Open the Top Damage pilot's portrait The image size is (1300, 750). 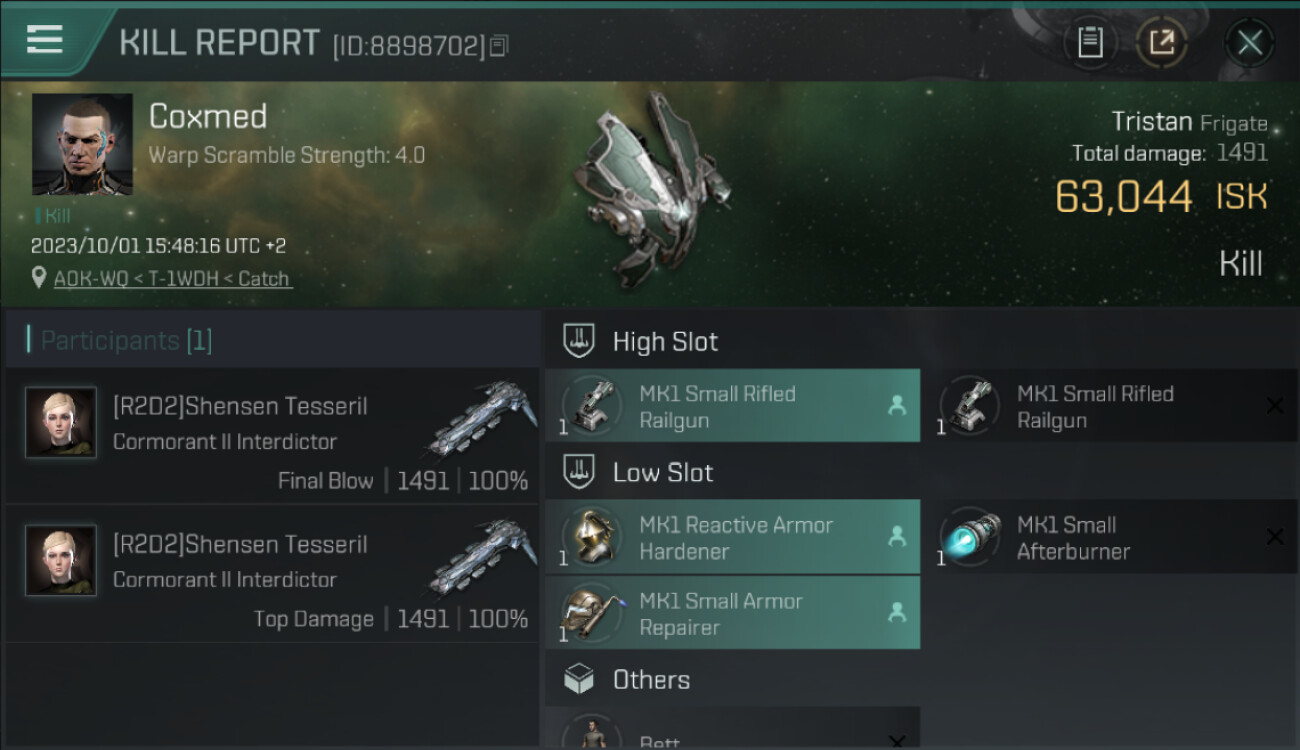click(x=61, y=561)
